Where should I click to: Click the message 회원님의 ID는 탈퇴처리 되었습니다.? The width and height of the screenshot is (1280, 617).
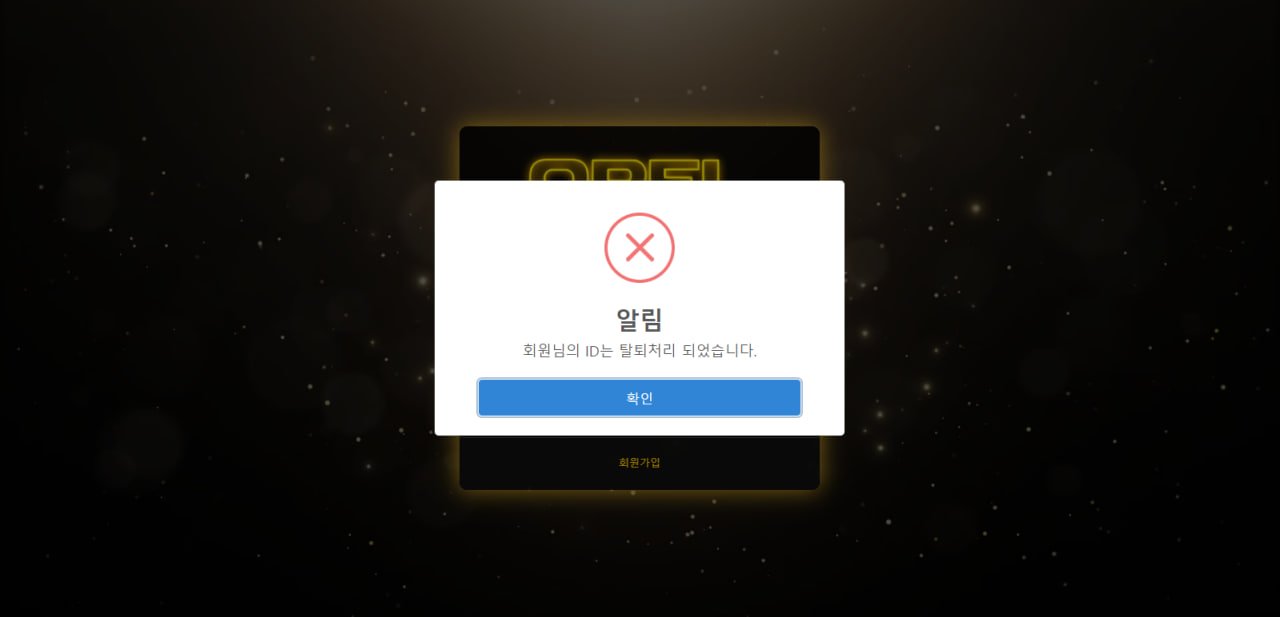click(639, 351)
